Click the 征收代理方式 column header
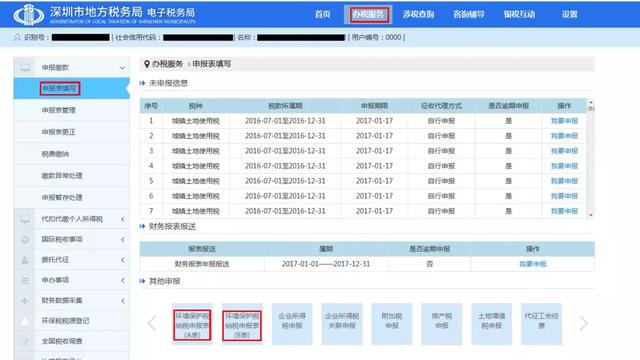 (x=441, y=106)
